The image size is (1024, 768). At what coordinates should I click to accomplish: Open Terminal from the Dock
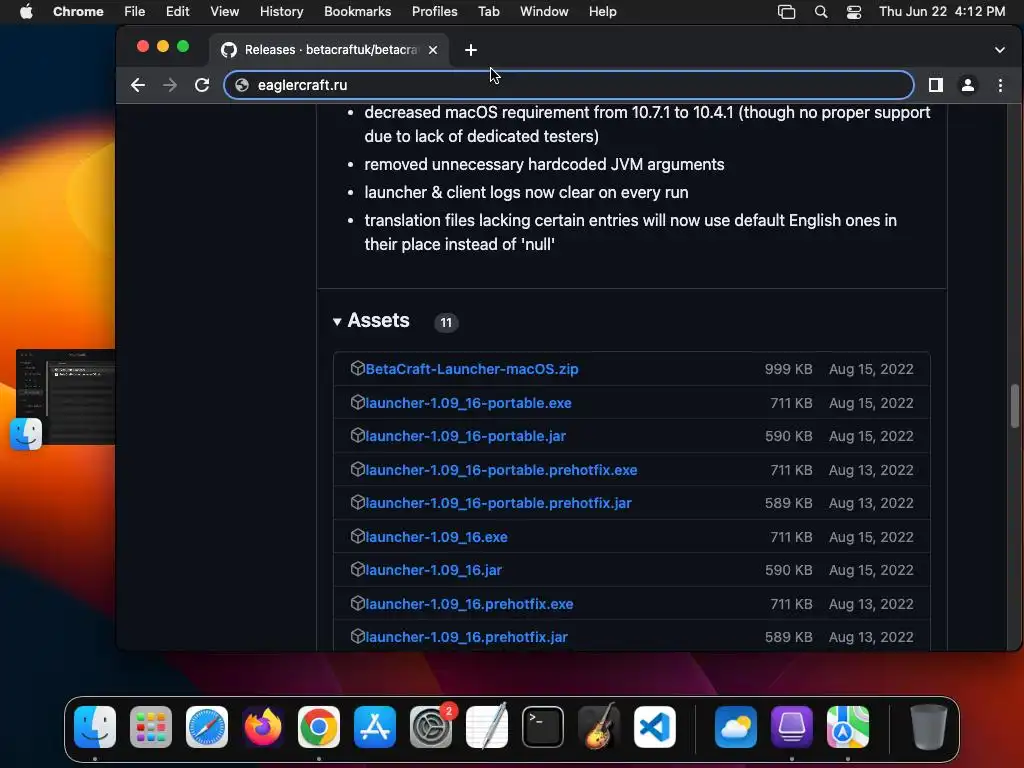(x=543, y=727)
